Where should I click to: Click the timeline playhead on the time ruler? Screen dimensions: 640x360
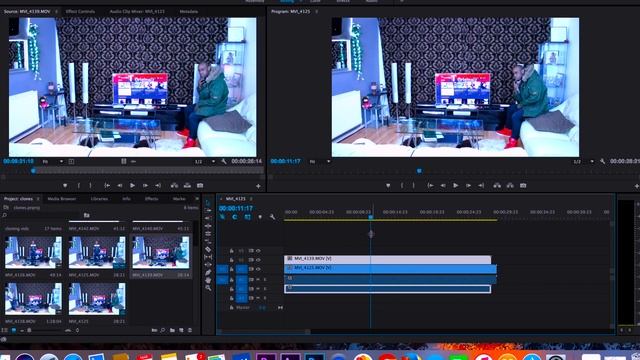371,217
